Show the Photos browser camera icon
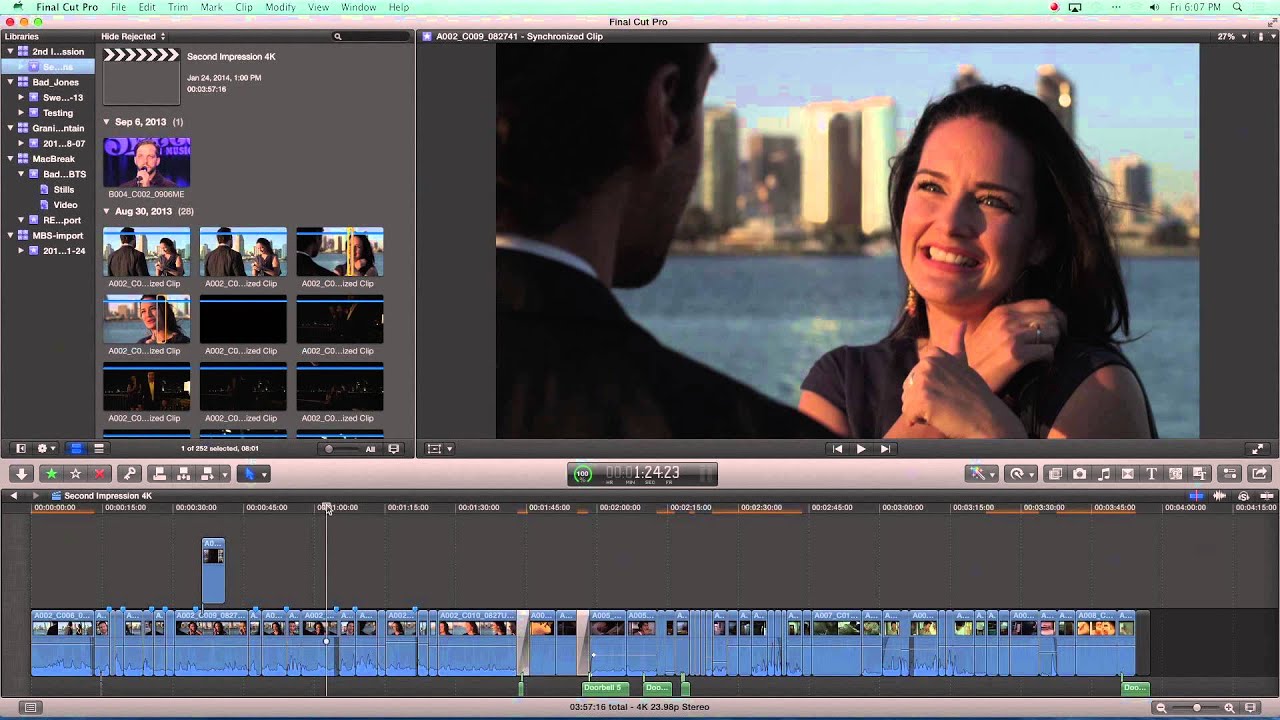Image resolution: width=1280 pixels, height=720 pixels. pyautogui.click(x=1080, y=474)
